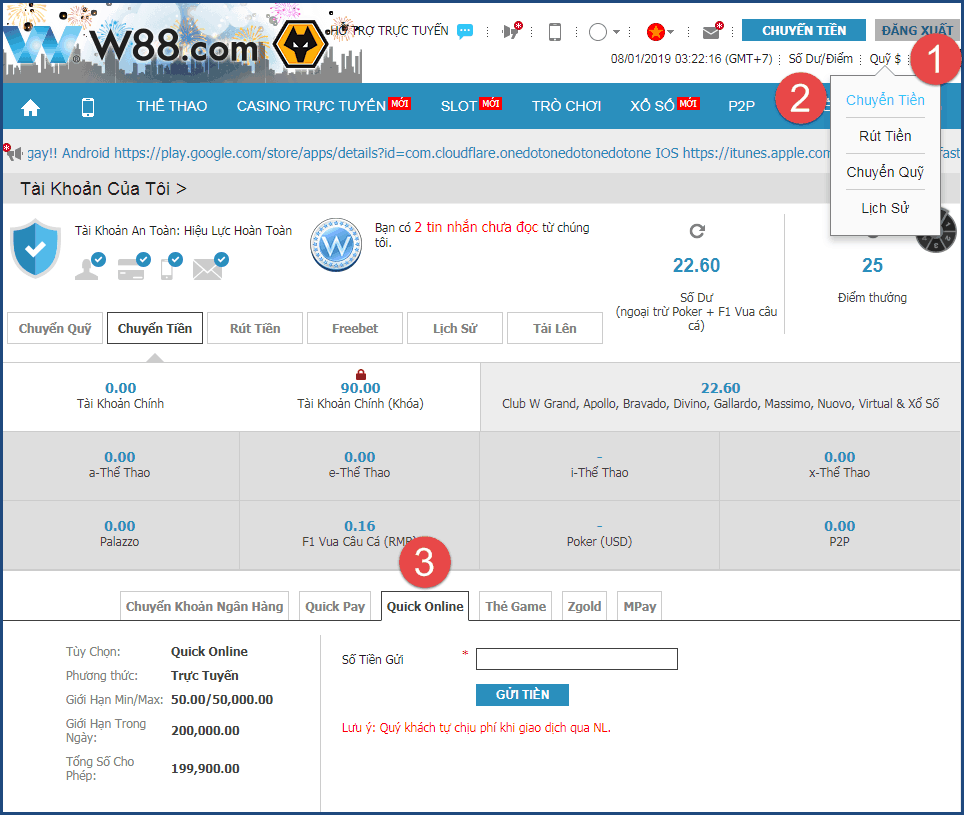Viewport: 964px width, 815px height.
Task: Open the language flag dropdown
Action: coord(660,31)
